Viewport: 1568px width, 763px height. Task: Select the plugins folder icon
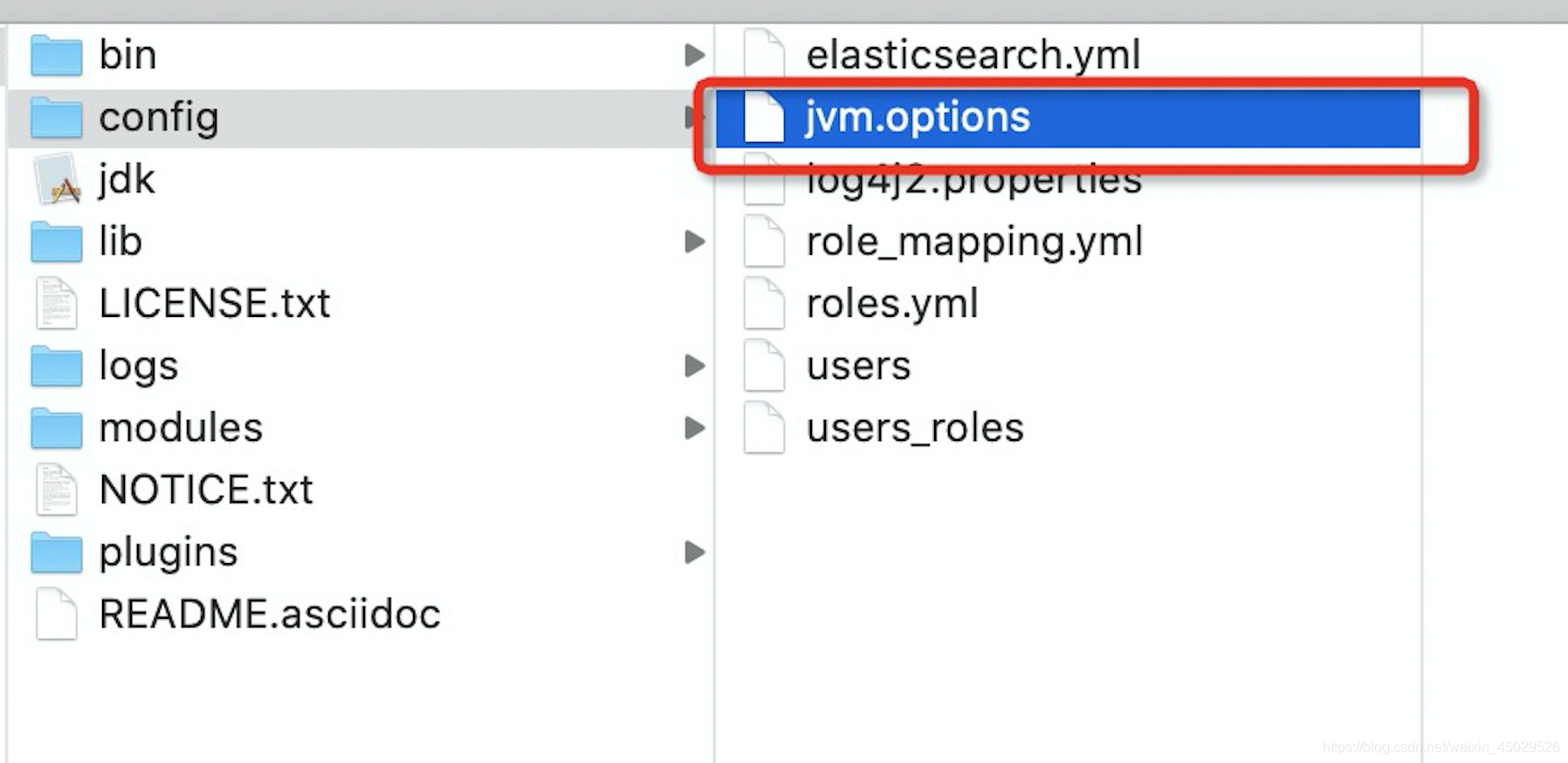point(57,553)
